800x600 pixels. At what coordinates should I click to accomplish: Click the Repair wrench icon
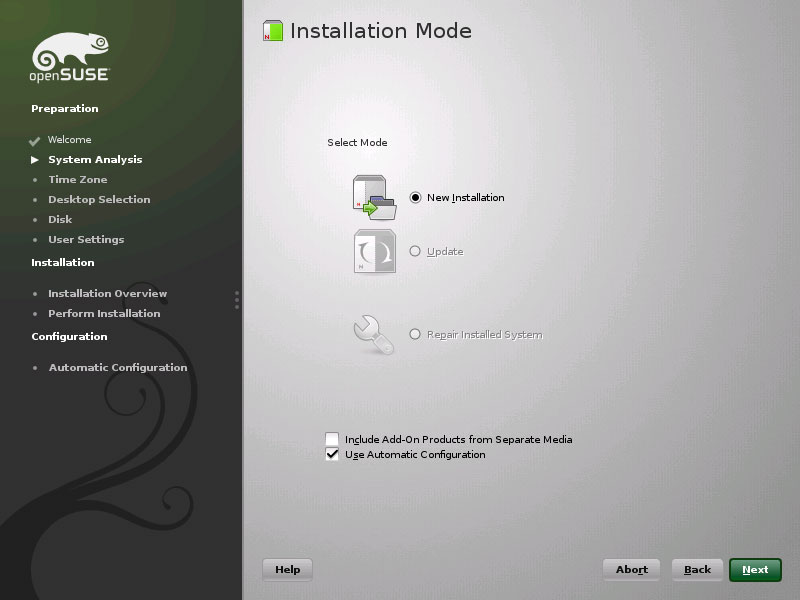[x=373, y=334]
